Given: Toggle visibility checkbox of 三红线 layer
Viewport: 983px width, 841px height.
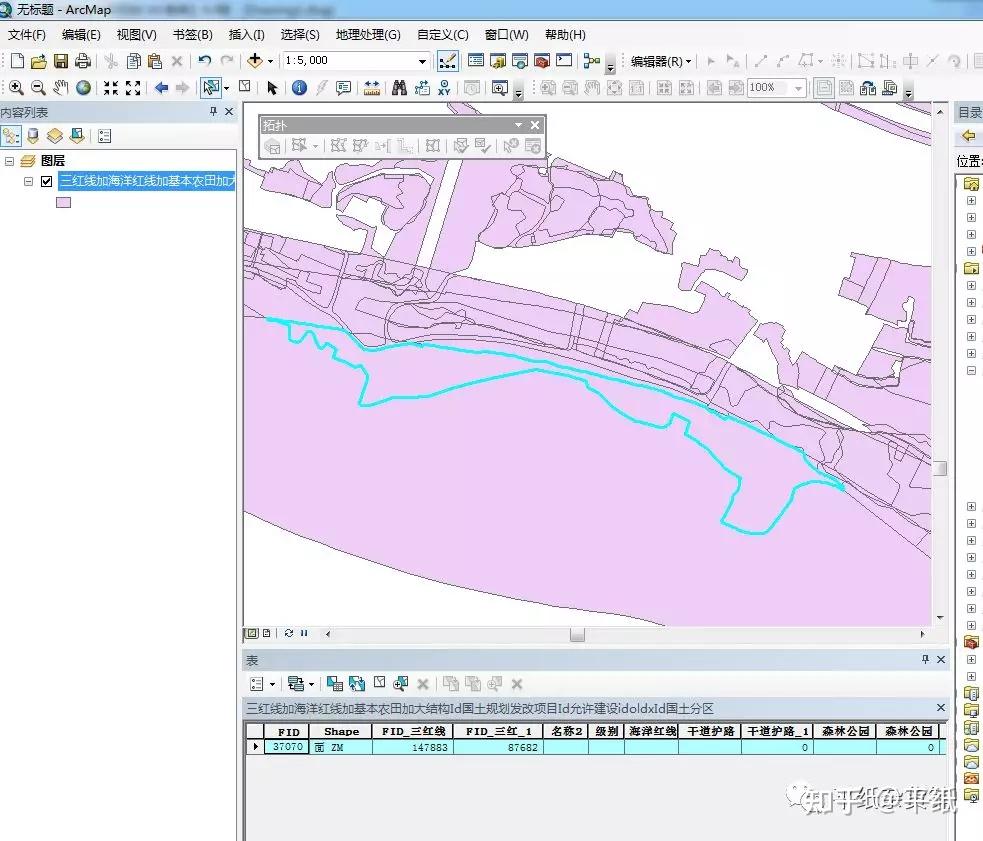Looking at the screenshot, I should (x=46, y=182).
